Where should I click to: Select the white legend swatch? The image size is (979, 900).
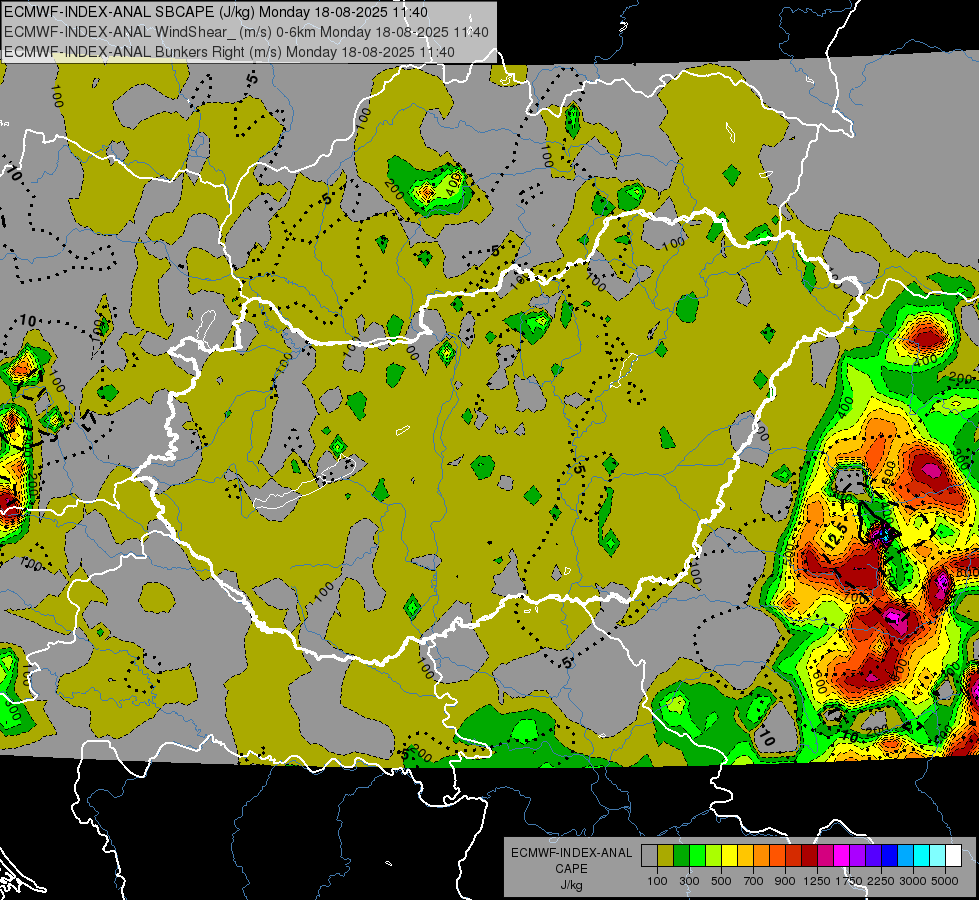tap(954, 856)
